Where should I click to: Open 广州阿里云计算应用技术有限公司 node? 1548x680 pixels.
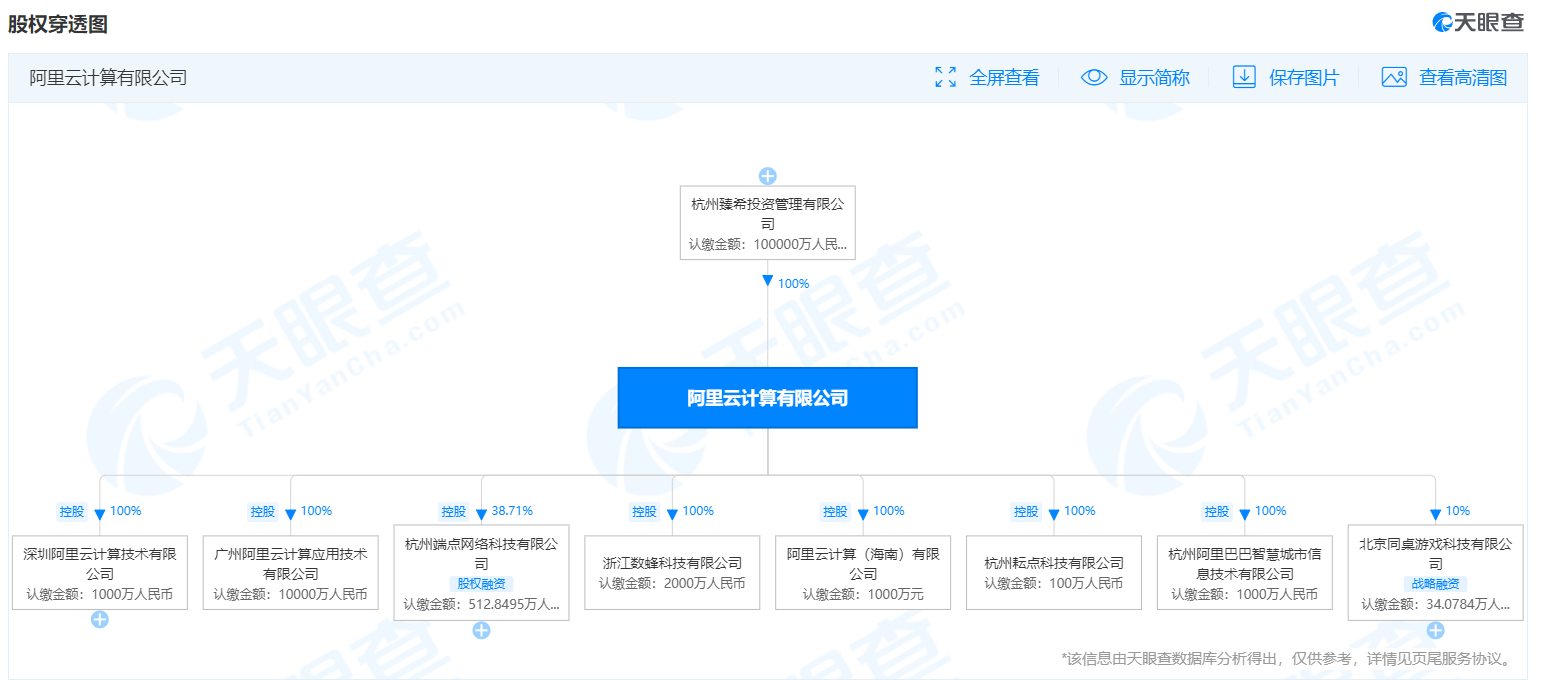[290, 573]
